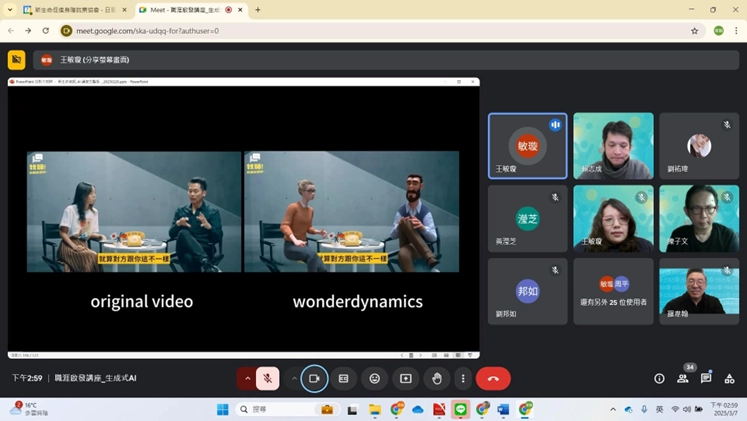The width and height of the screenshot is (747, 421).
Task: Leave the call with red hang-up button
Action: click(x=493, y=379)
